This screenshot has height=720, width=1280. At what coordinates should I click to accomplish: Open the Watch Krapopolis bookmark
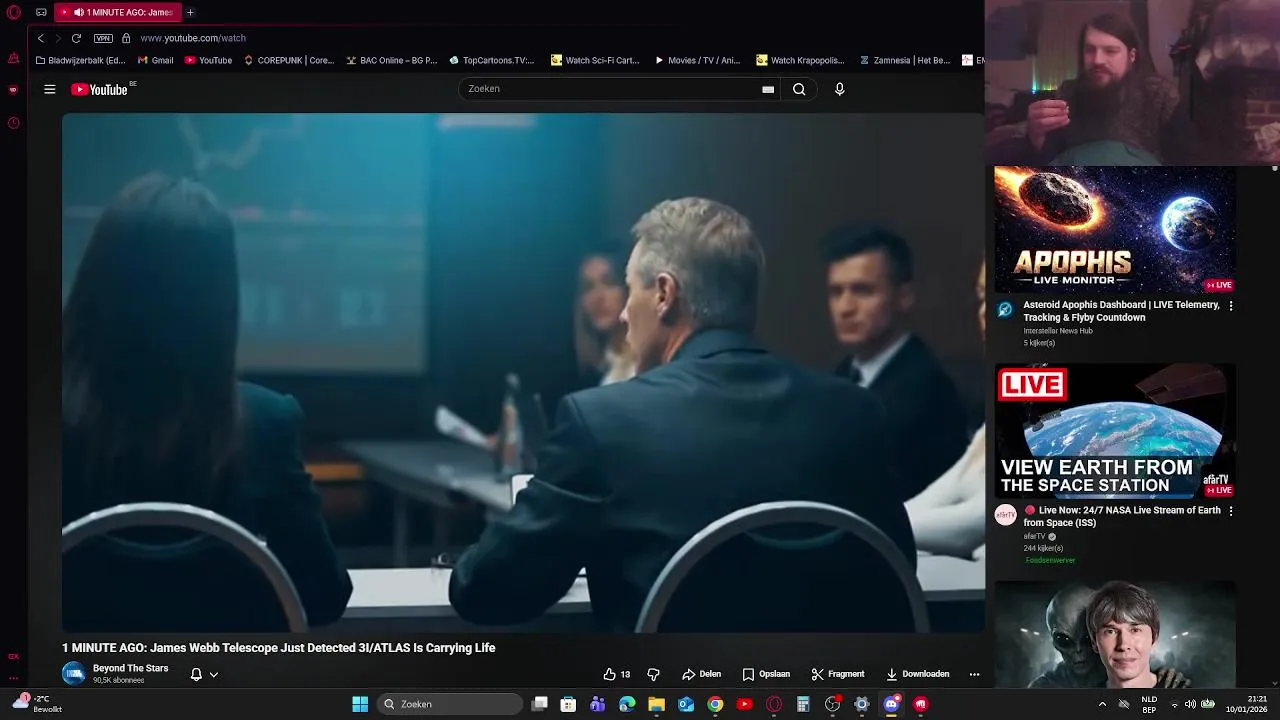pyautogui.click(x=800, y=60)
